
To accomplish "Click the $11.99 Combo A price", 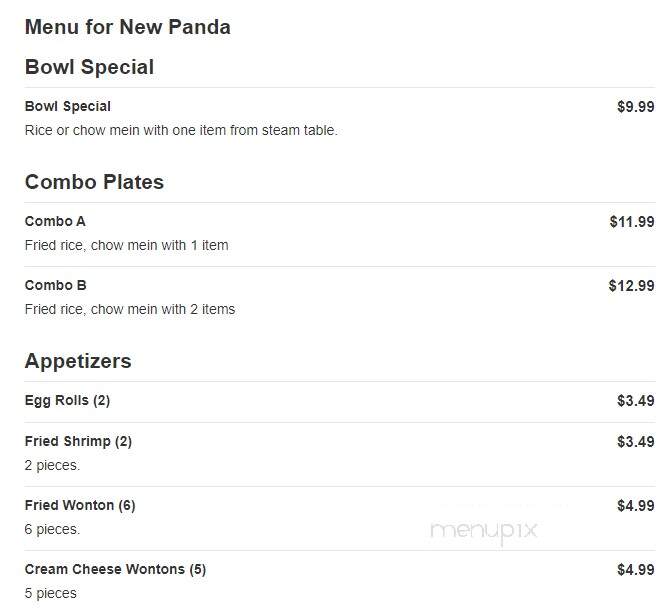I will (632, 222).
